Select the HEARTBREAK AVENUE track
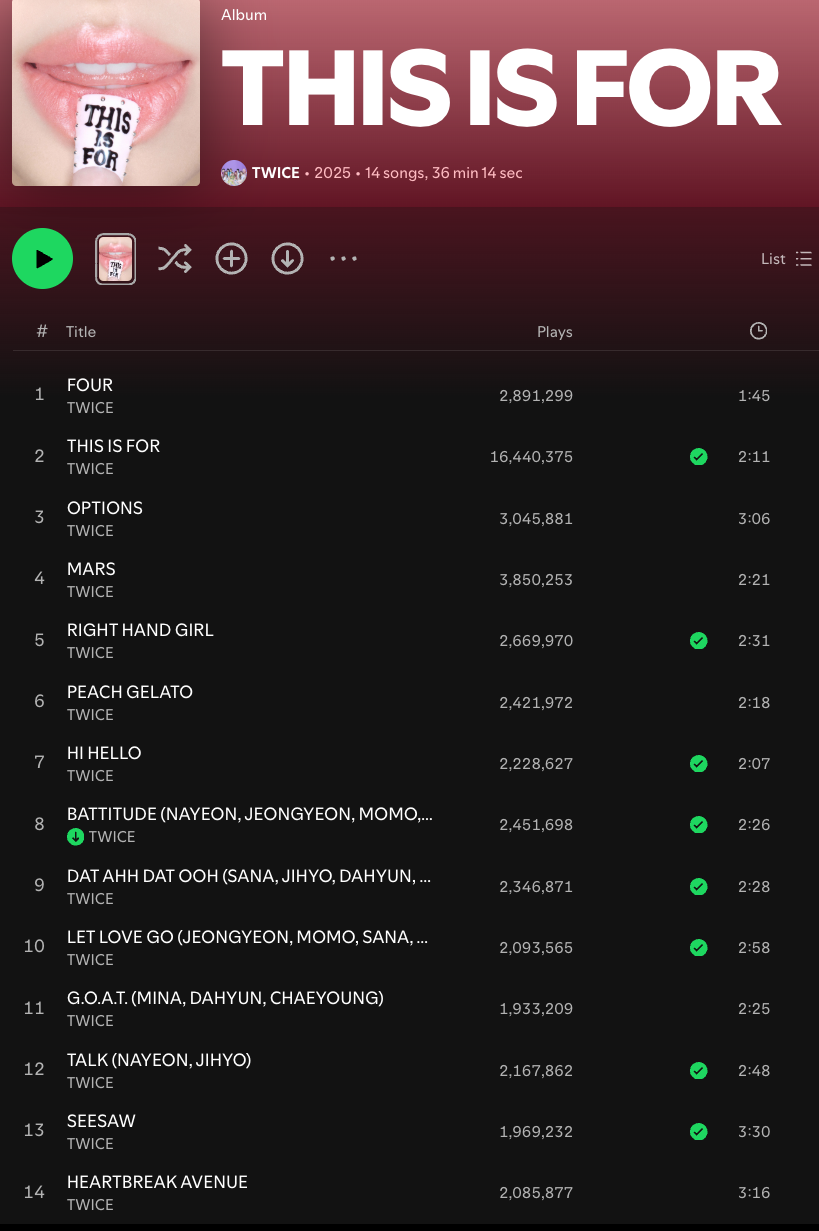Screen dimensions: 819x1231 pyautogui.click(x=157, y=1182)
